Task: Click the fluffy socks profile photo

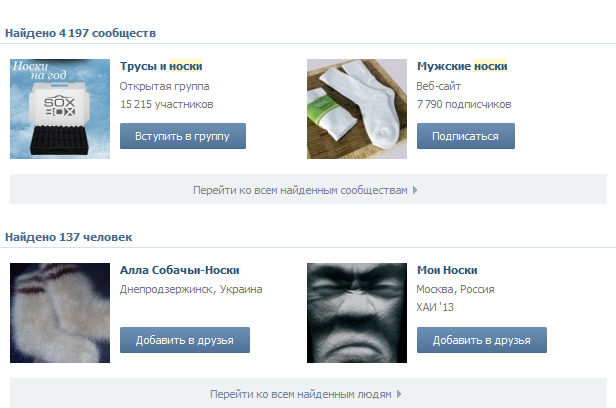Action: 60,313
